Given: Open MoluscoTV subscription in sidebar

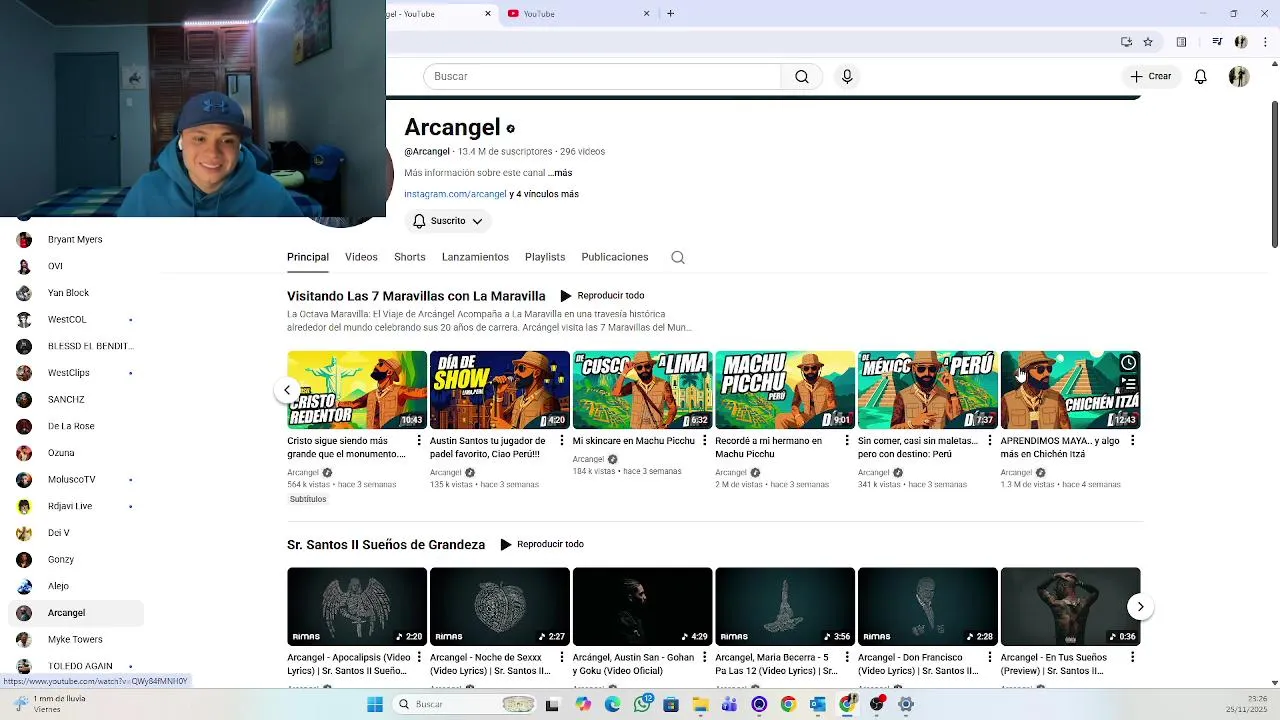Looking at the screenshot, I should tap(75, 480).
